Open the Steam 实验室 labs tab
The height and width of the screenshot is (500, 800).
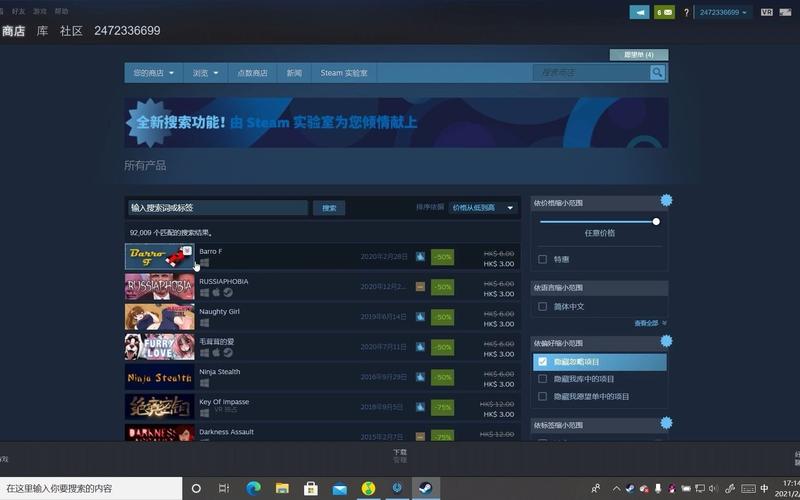[344, 73]
